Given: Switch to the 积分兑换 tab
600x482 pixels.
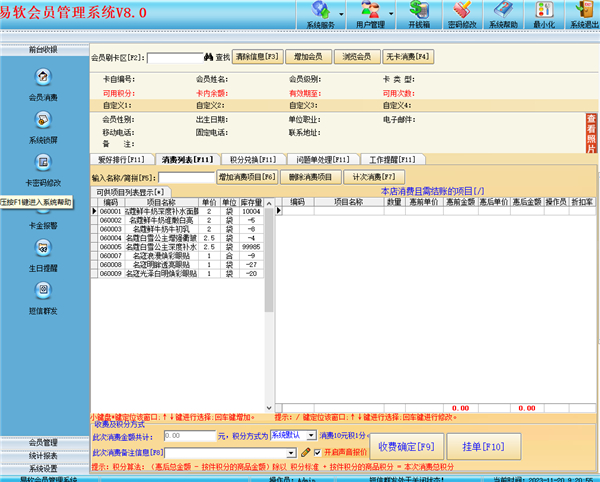Looking at the screenshot, I should [x=249, y=160].
